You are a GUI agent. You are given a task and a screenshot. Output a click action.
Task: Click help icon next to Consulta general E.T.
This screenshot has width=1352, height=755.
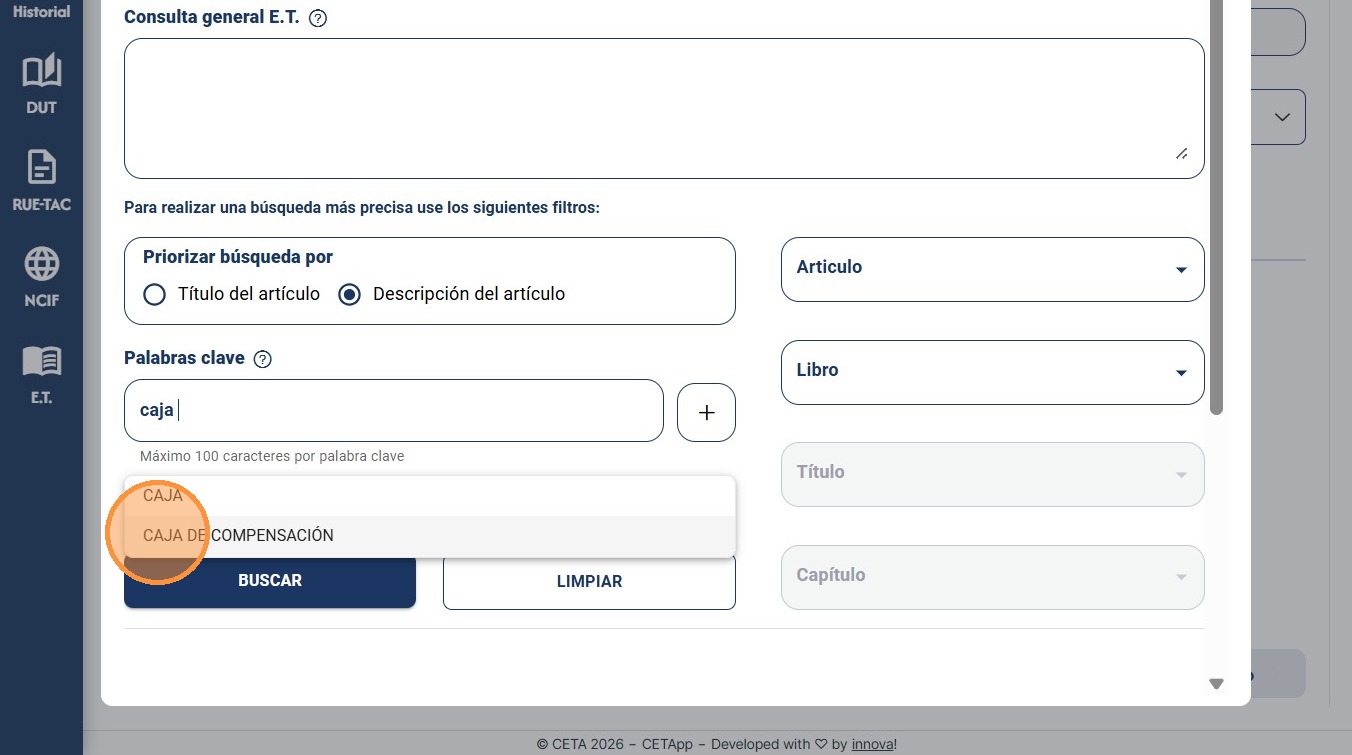coord(318,18)
